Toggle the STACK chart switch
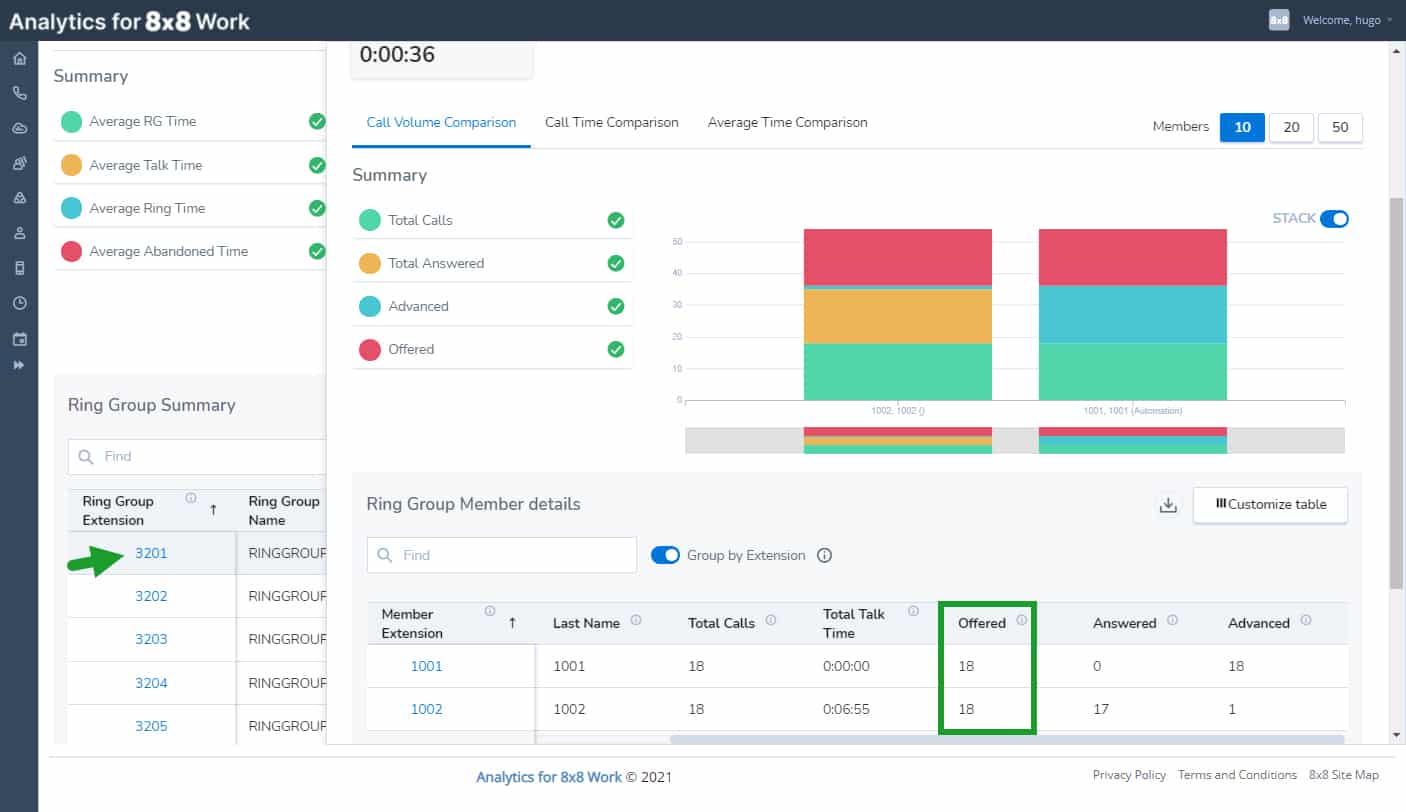Image resolution: width=1406 pixels, height=812 pixels. coord(1334,219)
